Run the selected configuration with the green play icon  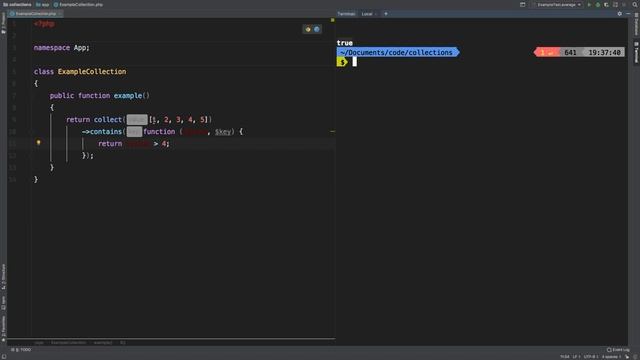point(589,4)
